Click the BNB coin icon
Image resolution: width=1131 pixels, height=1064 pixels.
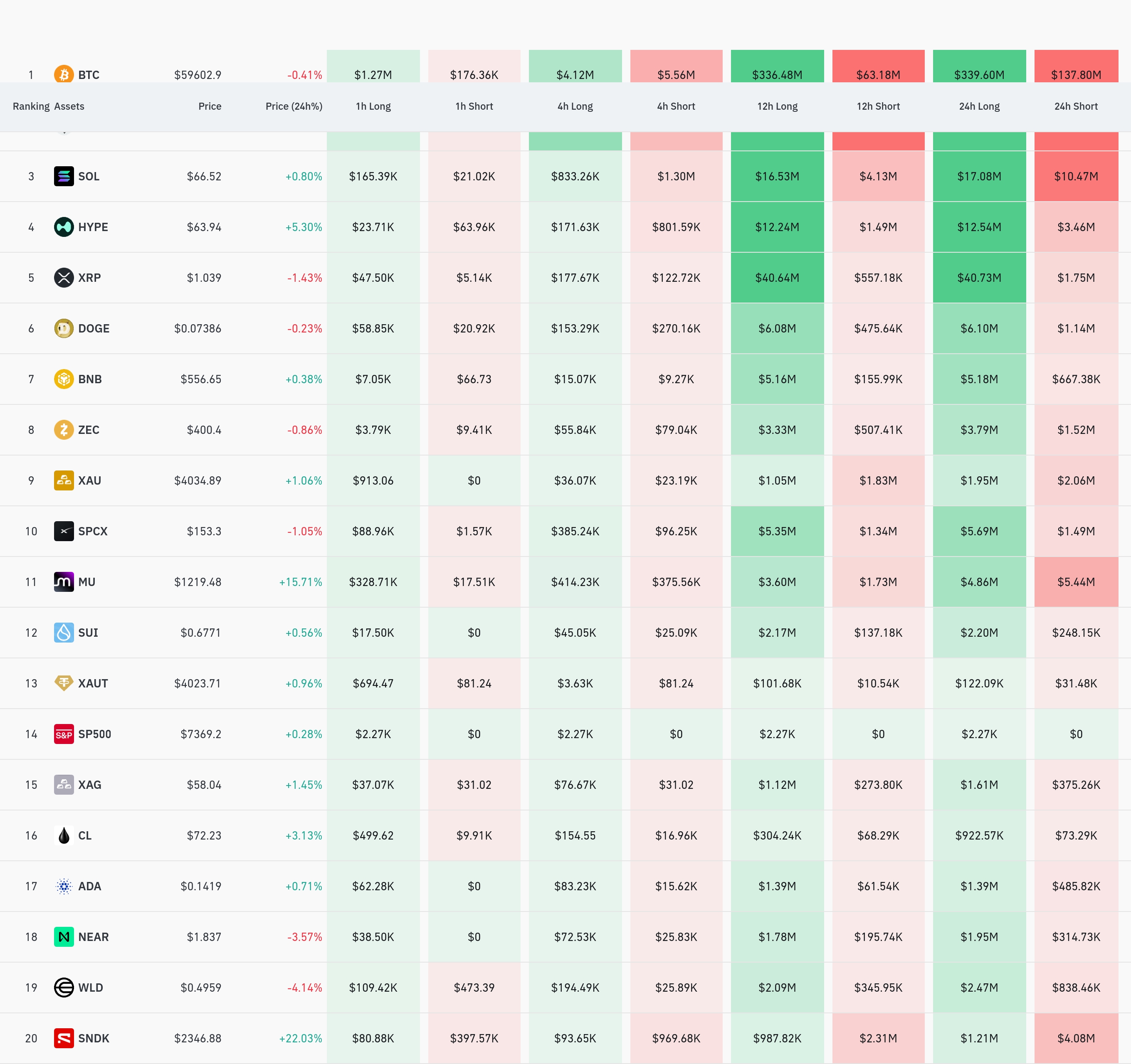64,379
